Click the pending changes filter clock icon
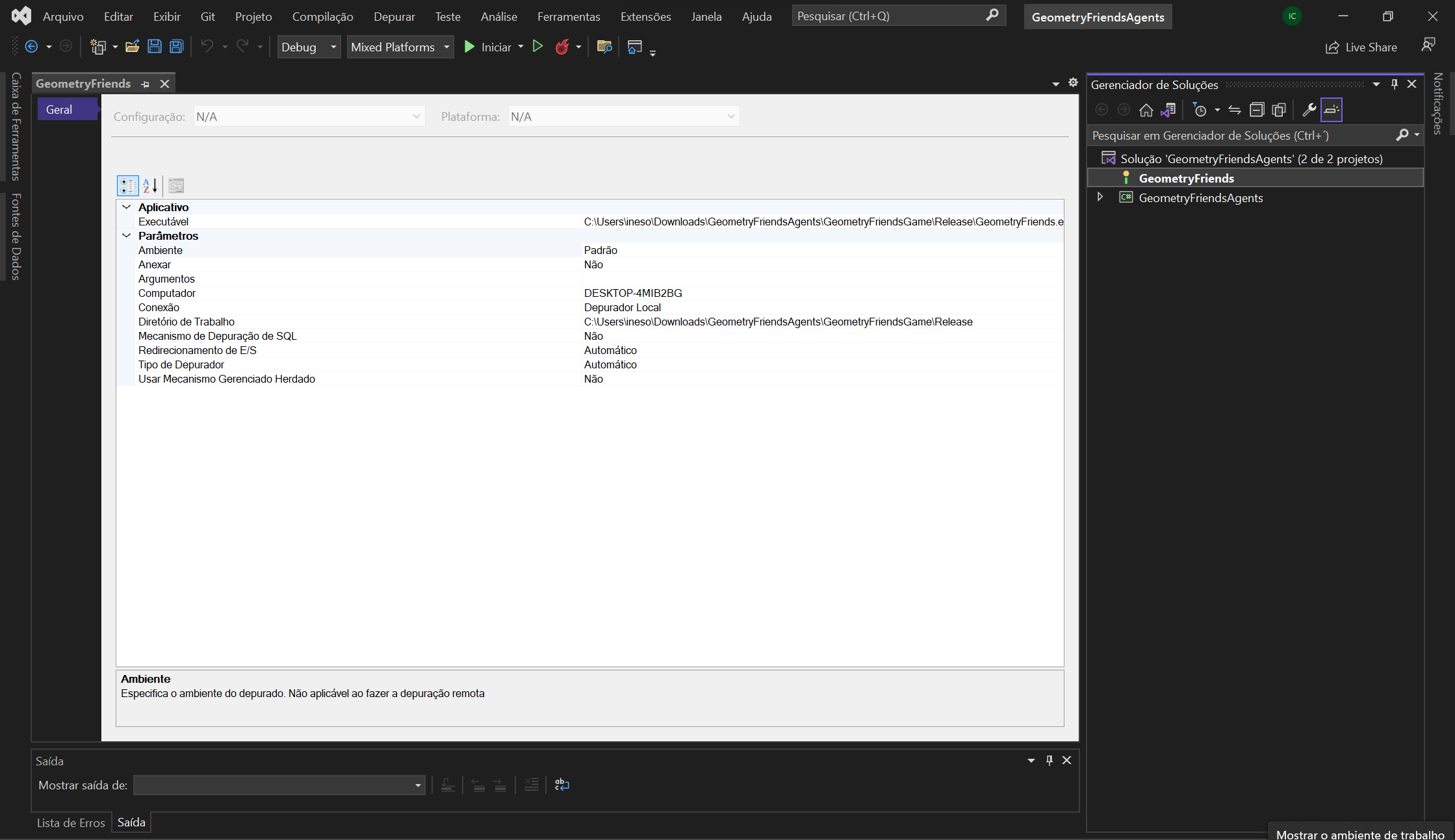 tap(1200, 110)
